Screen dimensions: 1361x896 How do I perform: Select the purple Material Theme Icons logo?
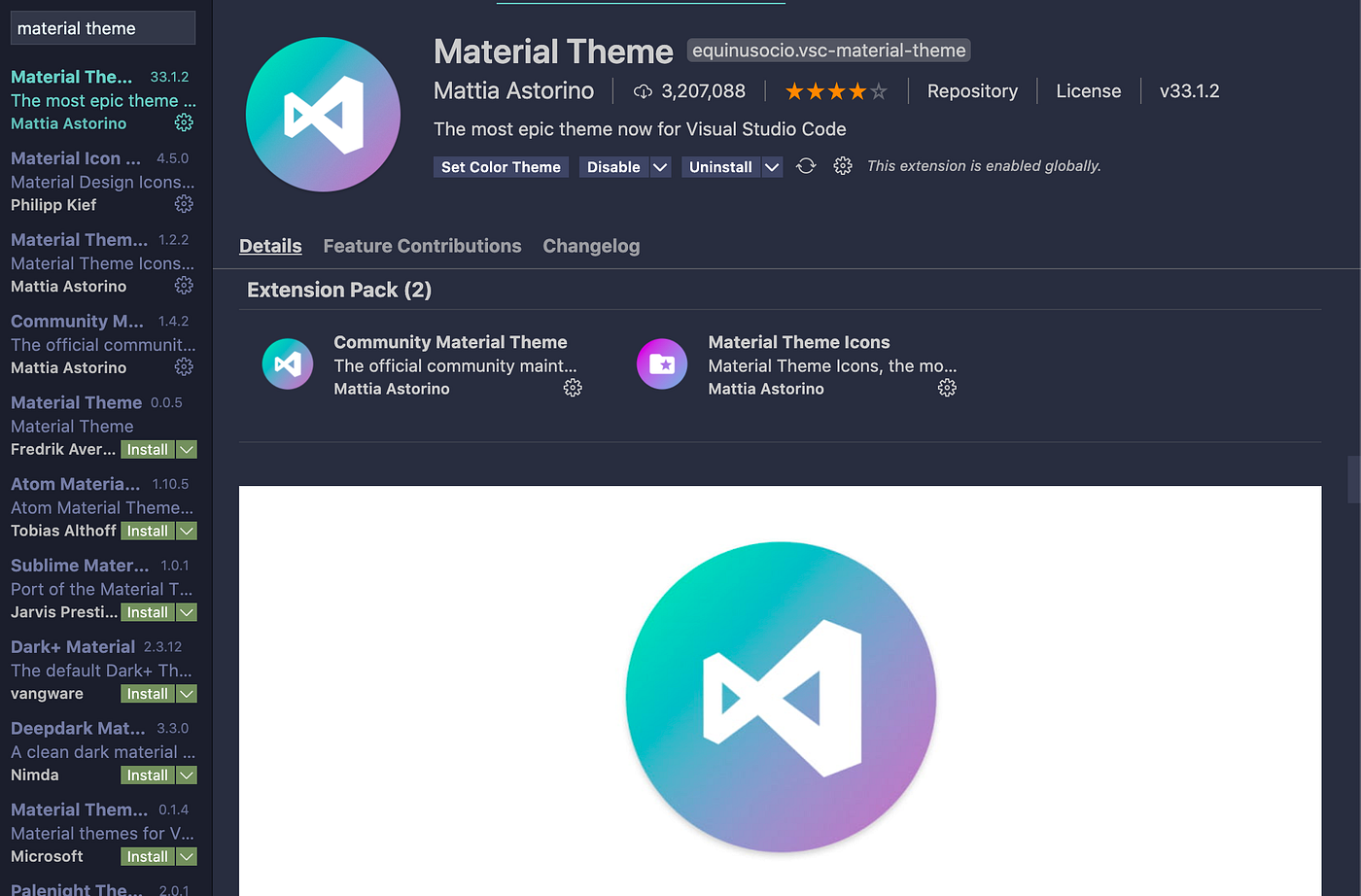662,363
